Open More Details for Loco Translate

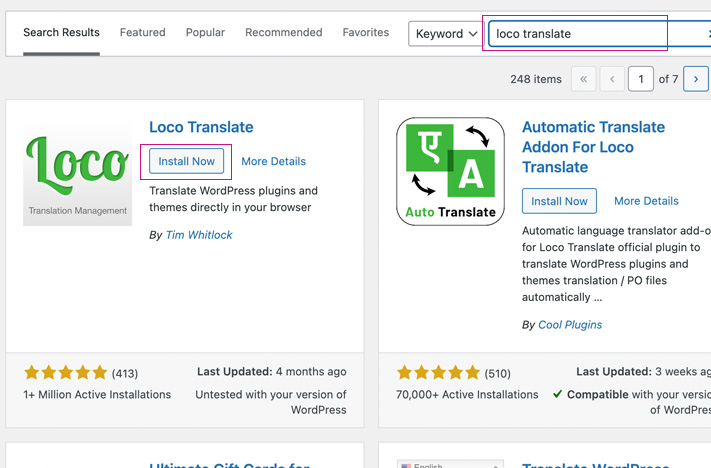point(273,161)
